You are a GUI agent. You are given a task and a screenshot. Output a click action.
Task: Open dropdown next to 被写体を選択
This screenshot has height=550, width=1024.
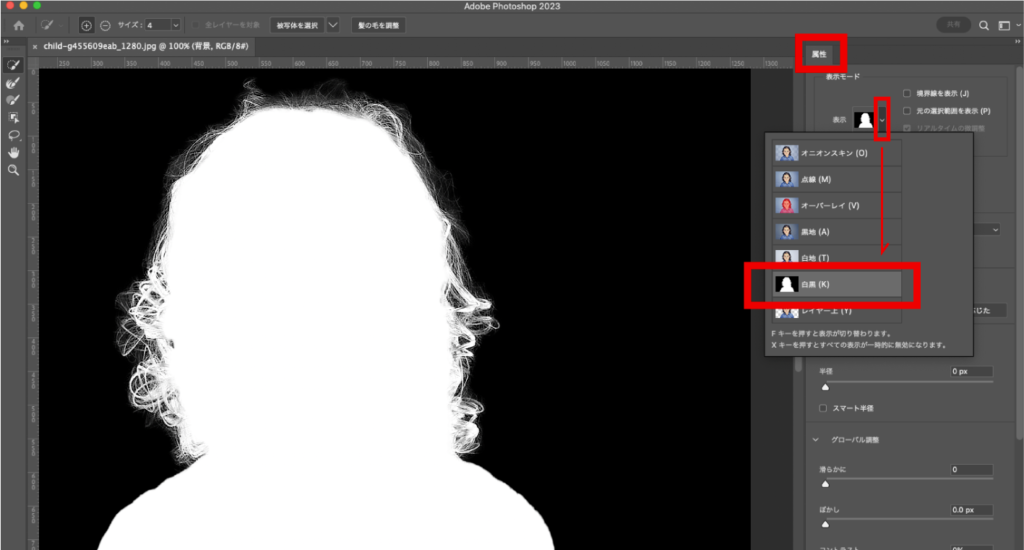[x=333, y=25]
